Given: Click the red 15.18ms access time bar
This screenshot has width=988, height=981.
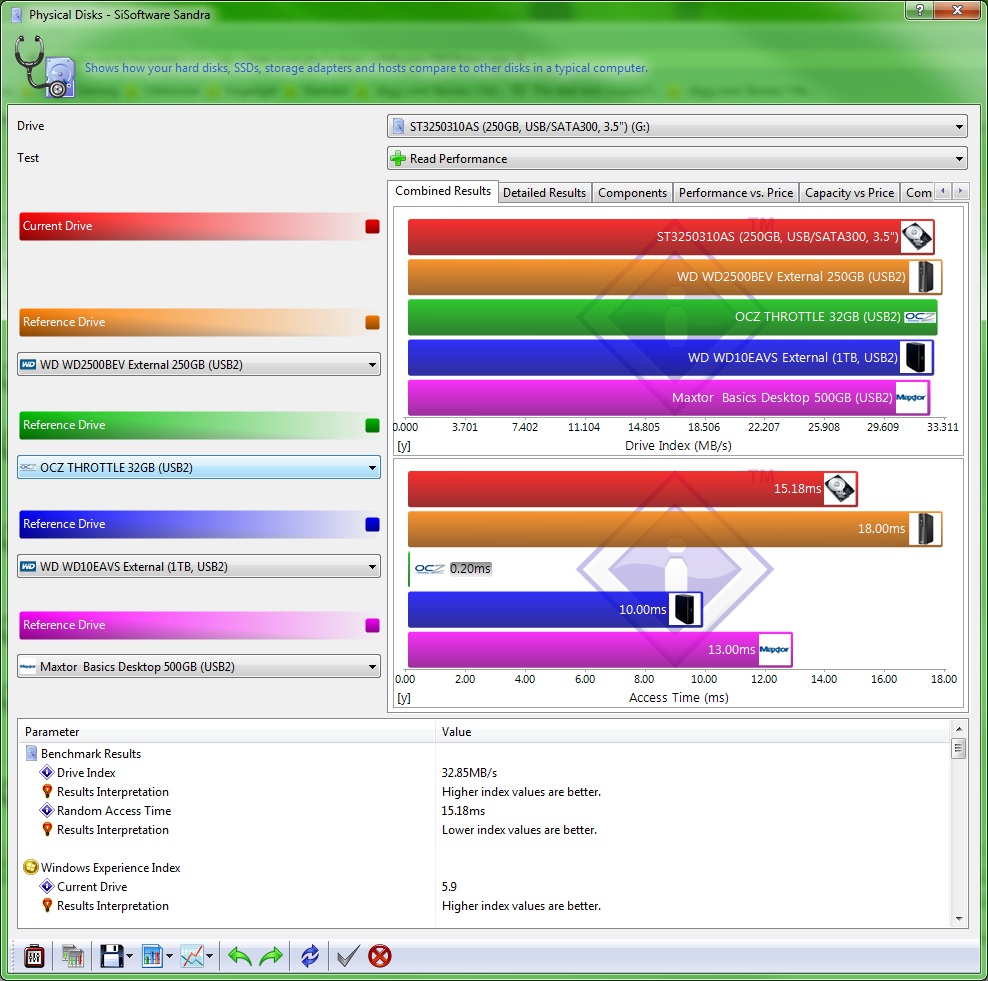Looking at the screenshot, I should 633,489.
